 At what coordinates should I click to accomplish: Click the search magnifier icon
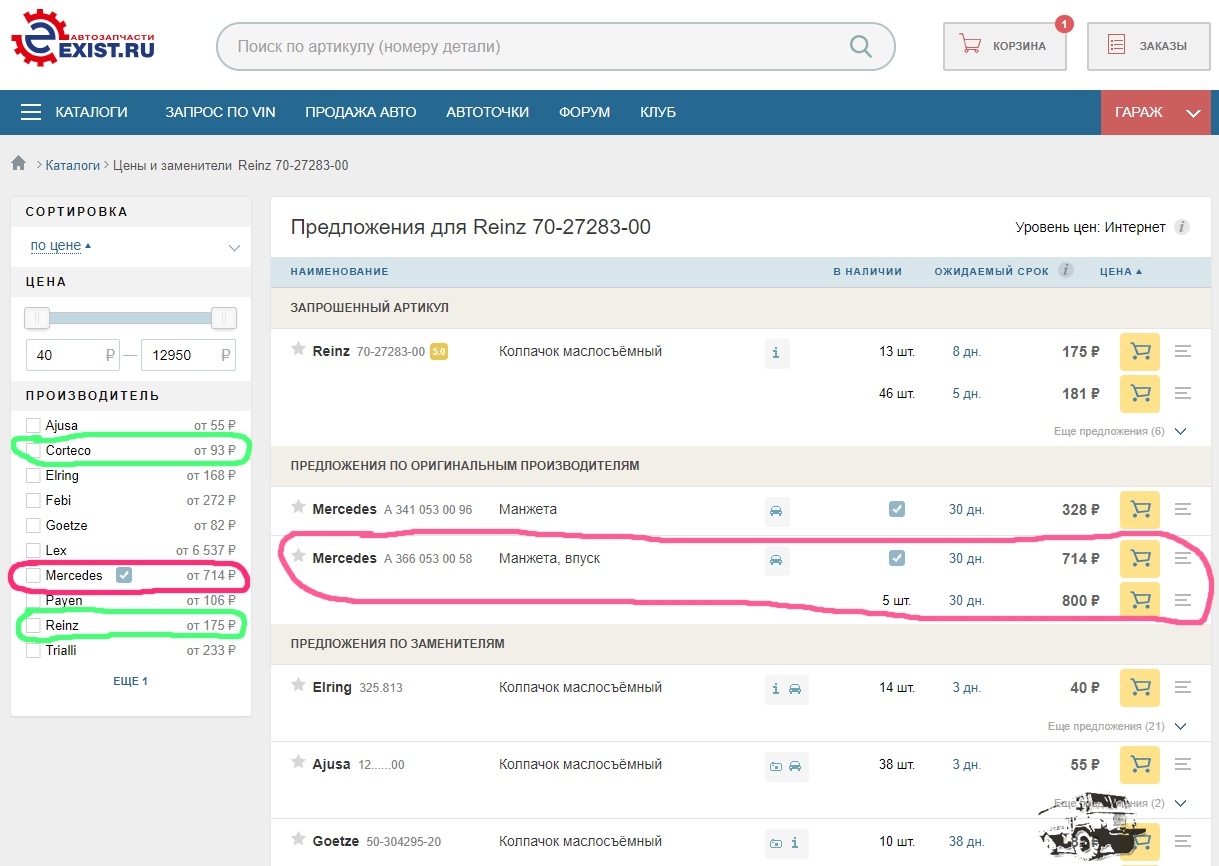[x=859, y=46]
